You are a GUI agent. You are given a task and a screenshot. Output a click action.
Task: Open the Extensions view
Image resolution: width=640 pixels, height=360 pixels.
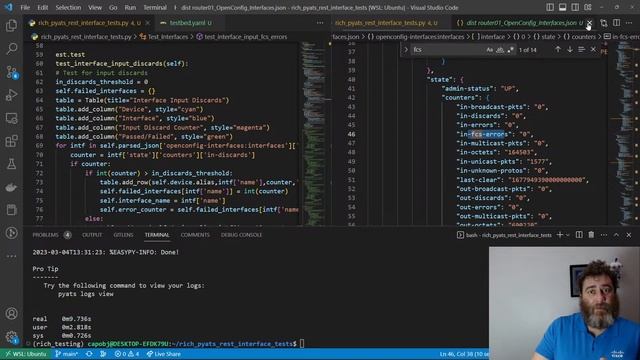point(11,141)
